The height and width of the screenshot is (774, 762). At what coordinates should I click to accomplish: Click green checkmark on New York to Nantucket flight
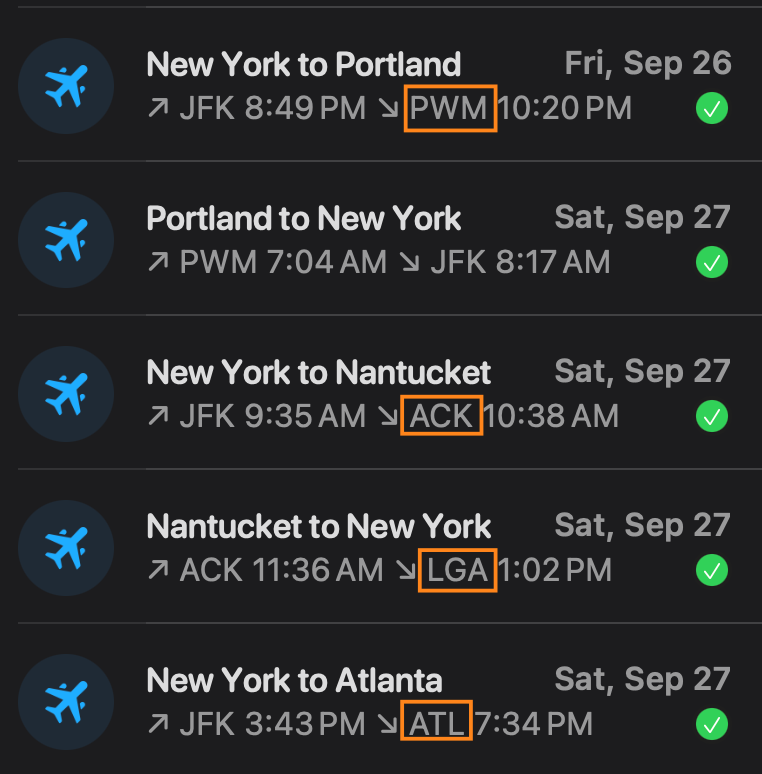coord(711,416)
